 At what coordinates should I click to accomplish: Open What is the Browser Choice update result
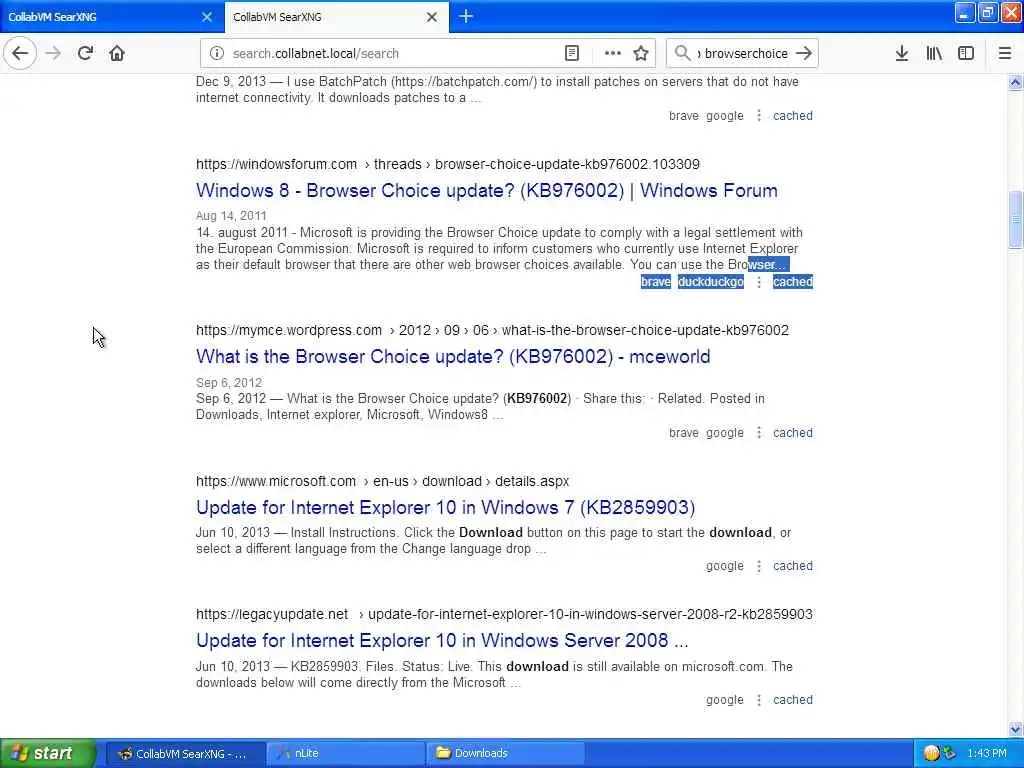click(x=453, y=357)
